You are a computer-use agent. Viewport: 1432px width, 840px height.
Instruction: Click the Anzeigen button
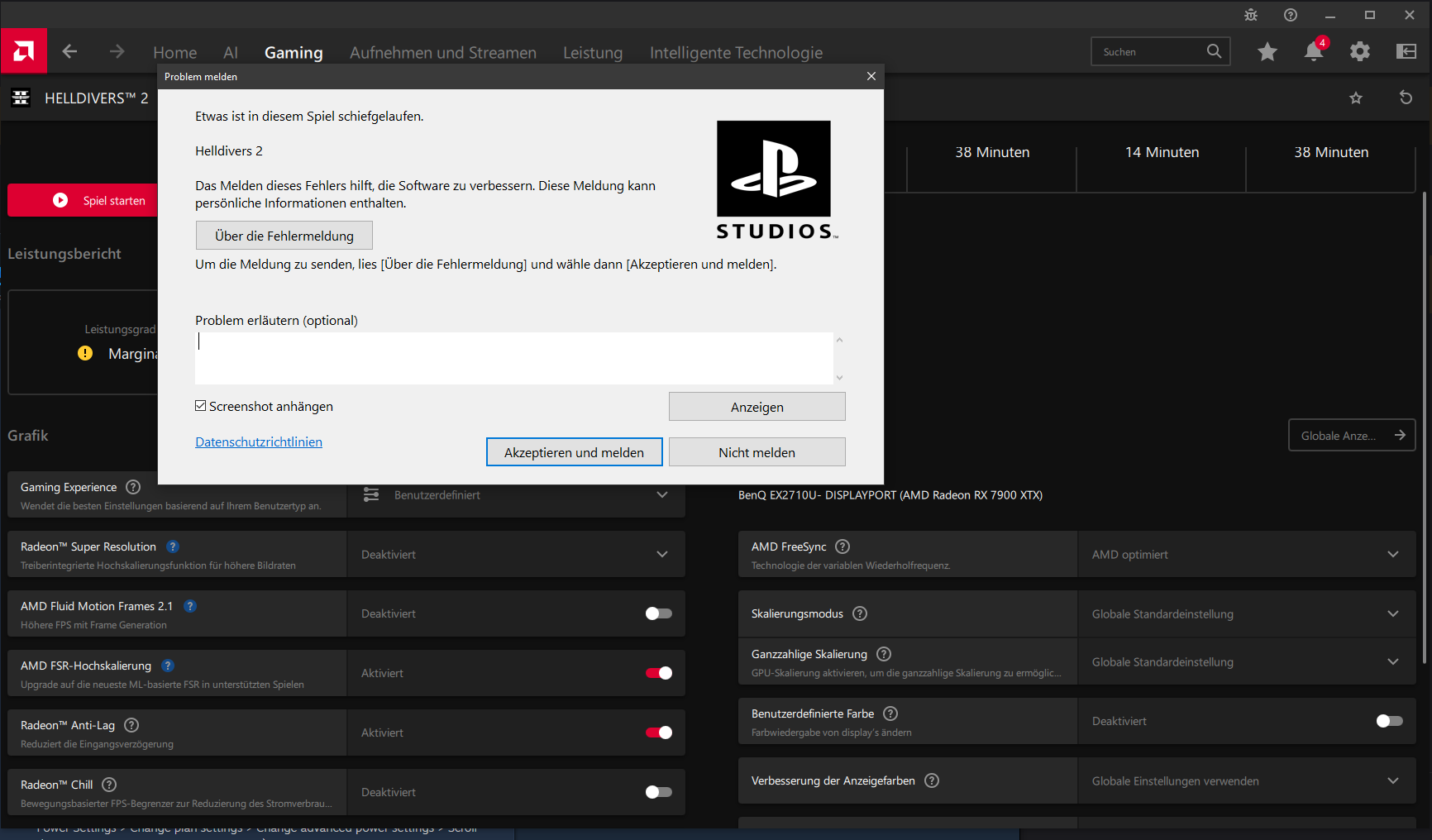tap(757, 407)
